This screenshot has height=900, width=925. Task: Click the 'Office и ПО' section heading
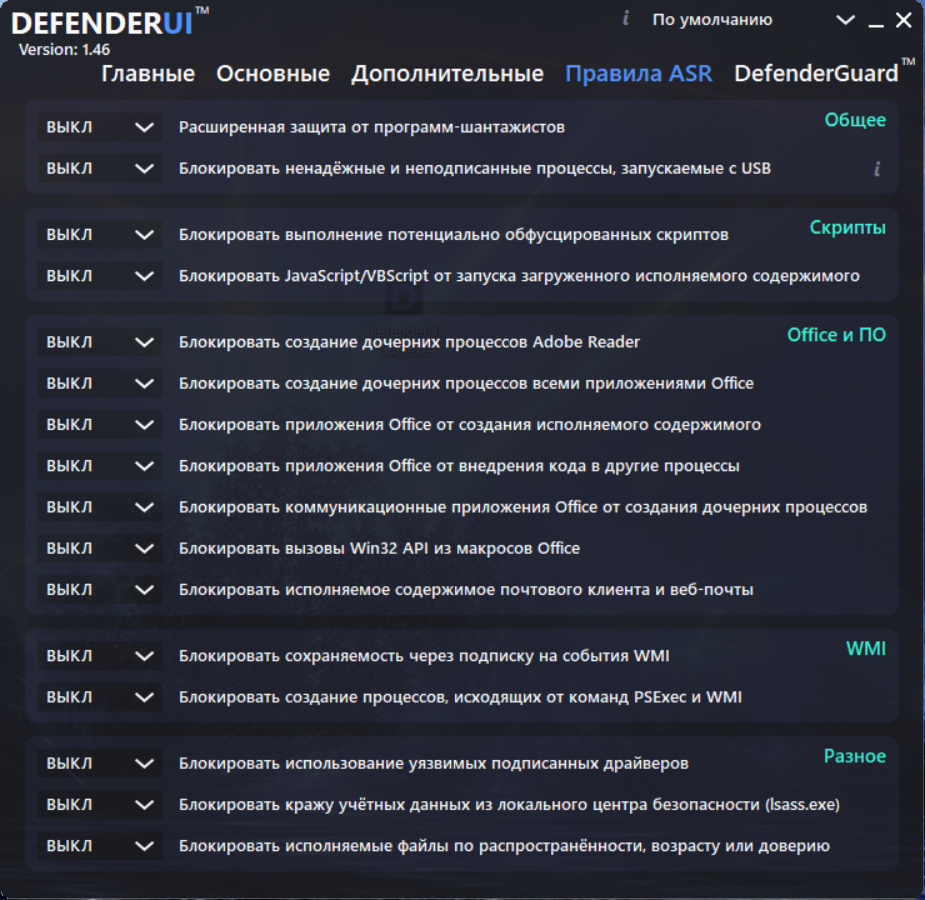tap(836, 335)
